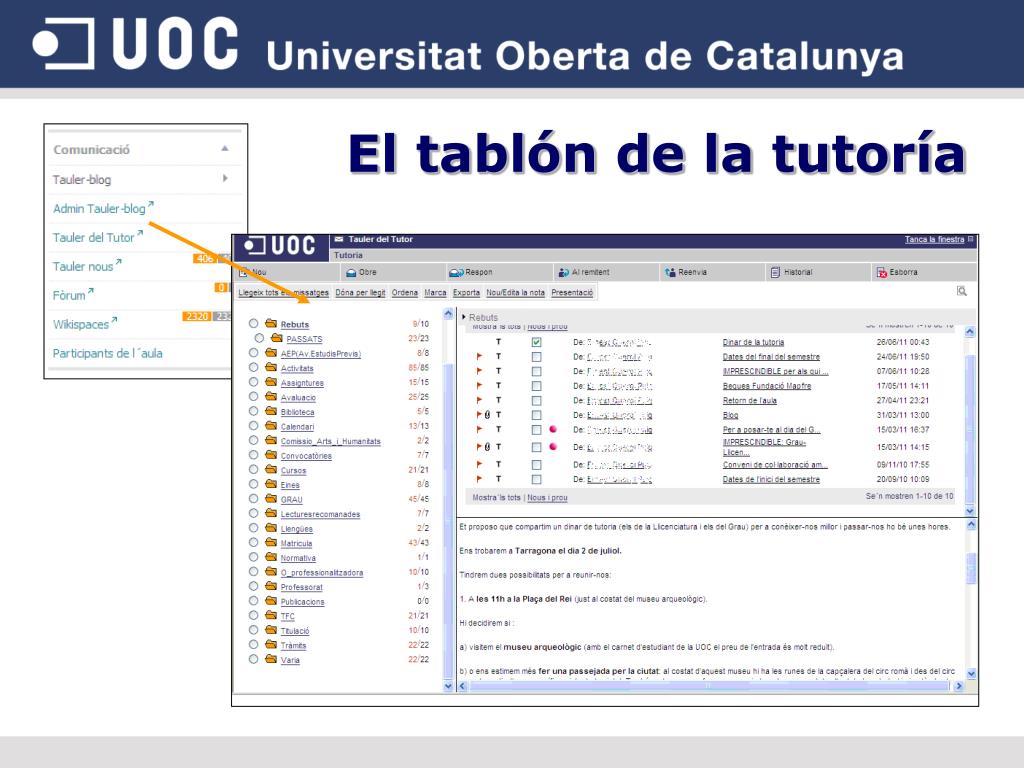Click the UOC logo in Tauler window
This screenshot has width=1024, height=768.
coord(280,246)
